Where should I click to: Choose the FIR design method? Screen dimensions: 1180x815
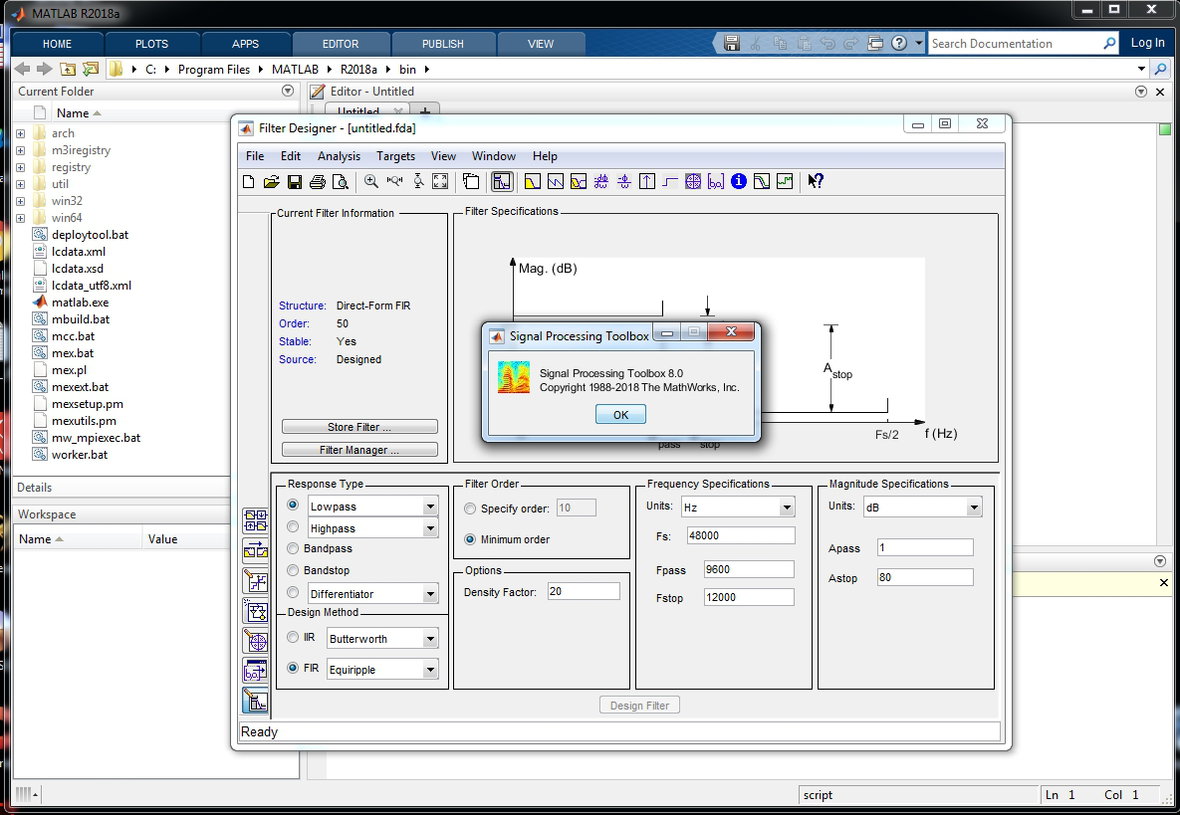coord(293,668)
